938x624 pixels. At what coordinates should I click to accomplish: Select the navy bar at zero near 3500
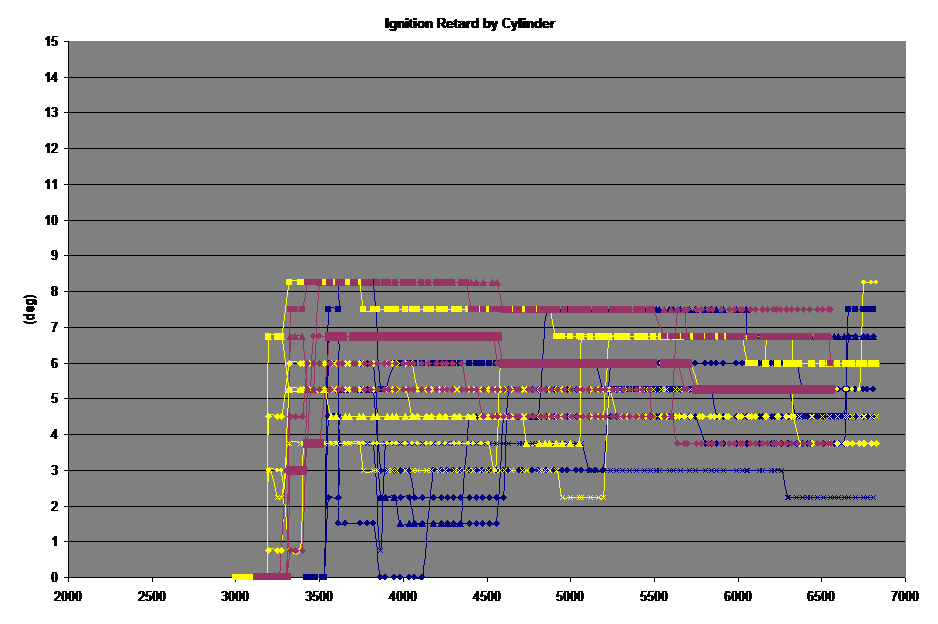click(x=315, y=577)
